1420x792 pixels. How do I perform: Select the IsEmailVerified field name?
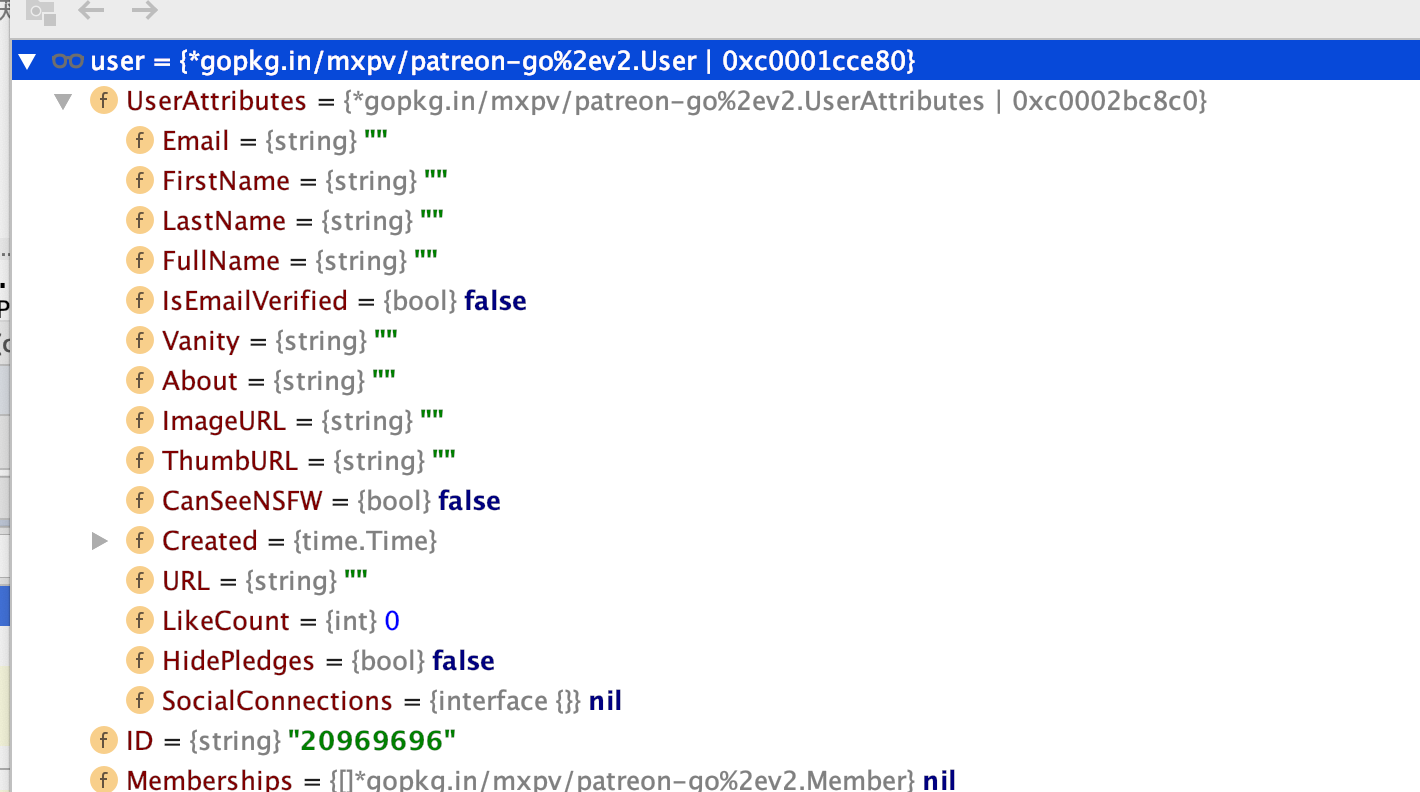pos(255,301)
